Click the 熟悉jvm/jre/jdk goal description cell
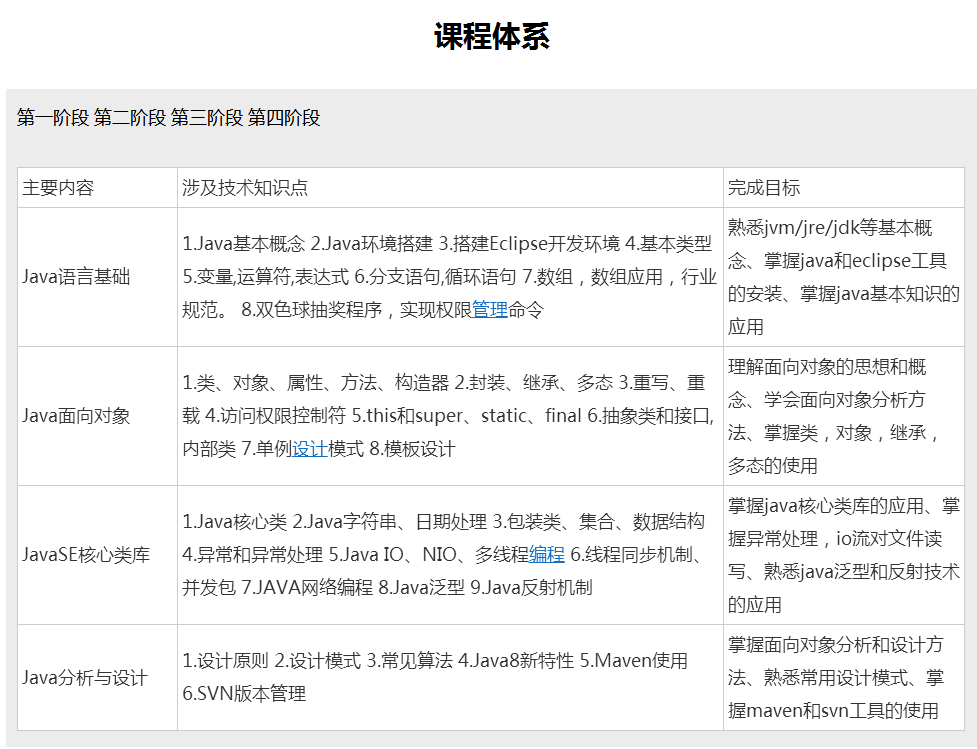 843,277
